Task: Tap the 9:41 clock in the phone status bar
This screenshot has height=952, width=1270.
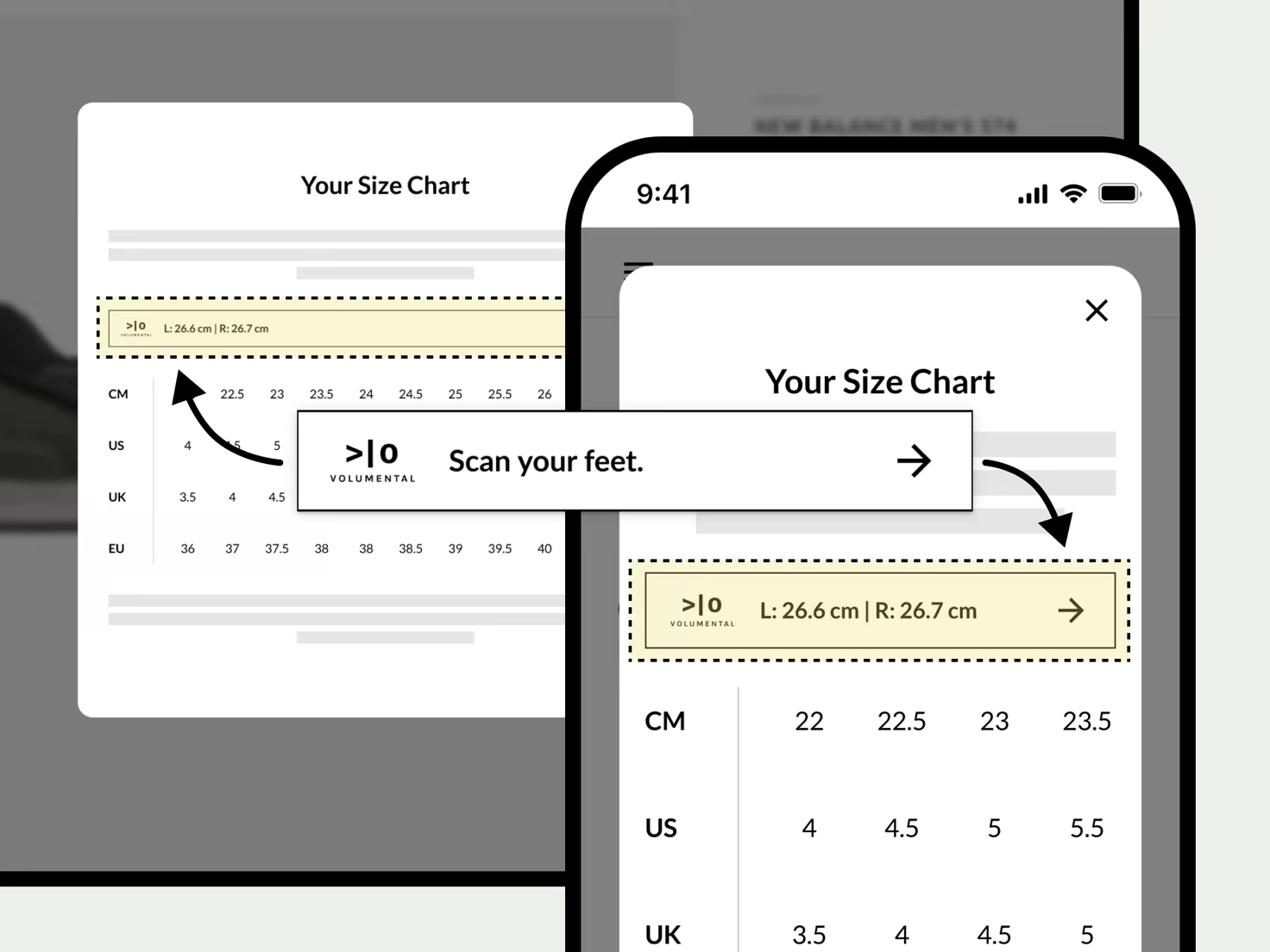Action: 663,194
